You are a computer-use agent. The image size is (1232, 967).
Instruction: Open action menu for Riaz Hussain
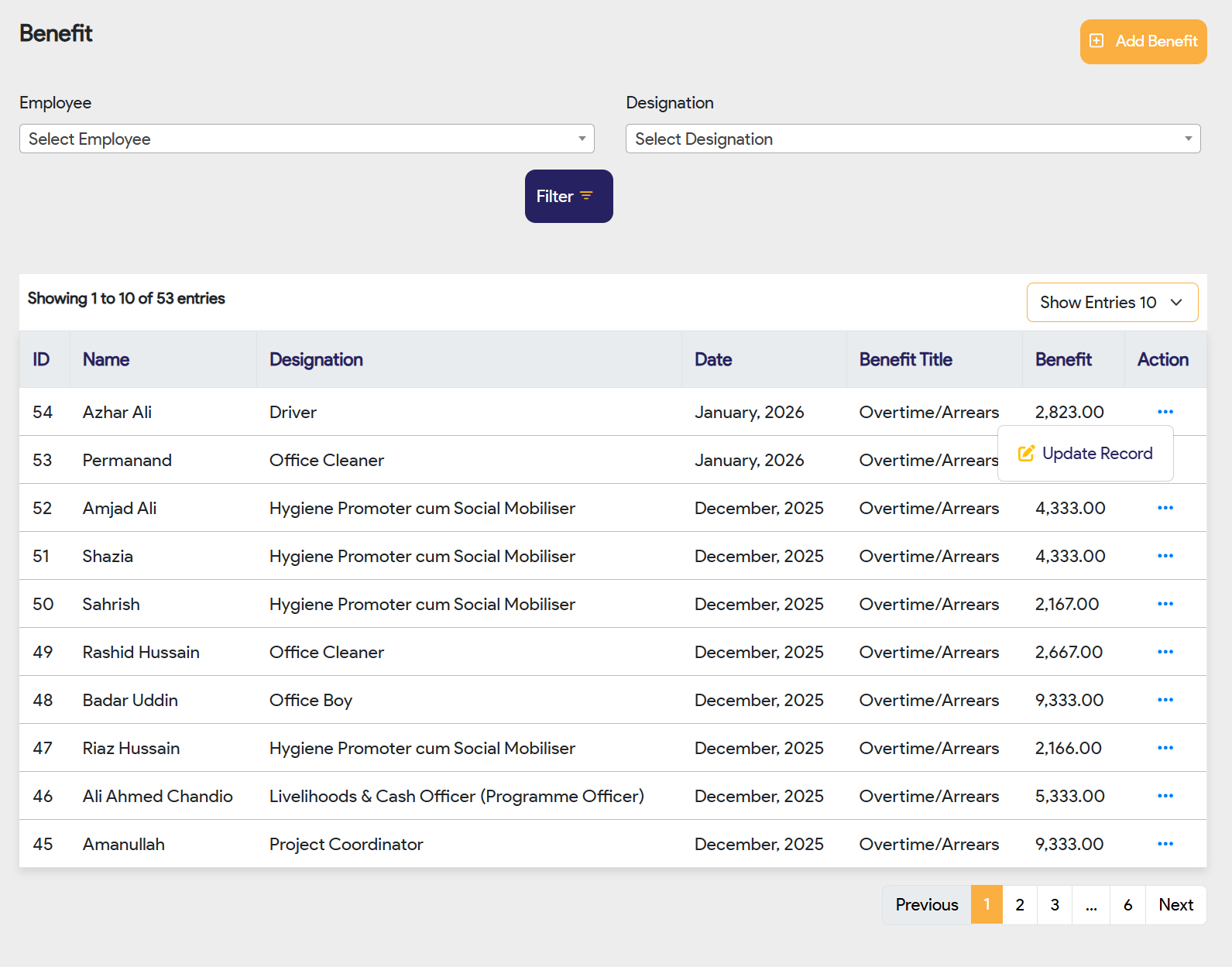coord(1165,748)
